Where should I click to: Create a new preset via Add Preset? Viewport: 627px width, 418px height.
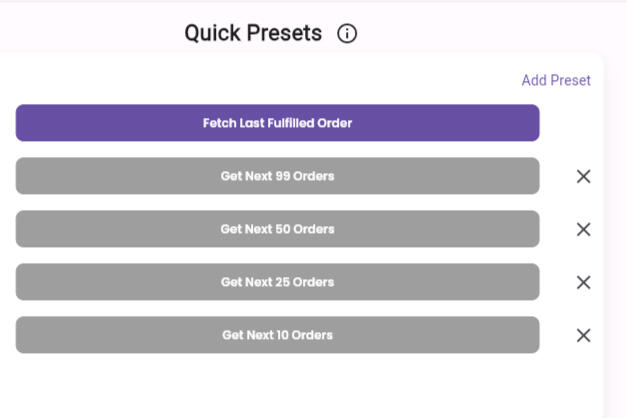point(556,80)
